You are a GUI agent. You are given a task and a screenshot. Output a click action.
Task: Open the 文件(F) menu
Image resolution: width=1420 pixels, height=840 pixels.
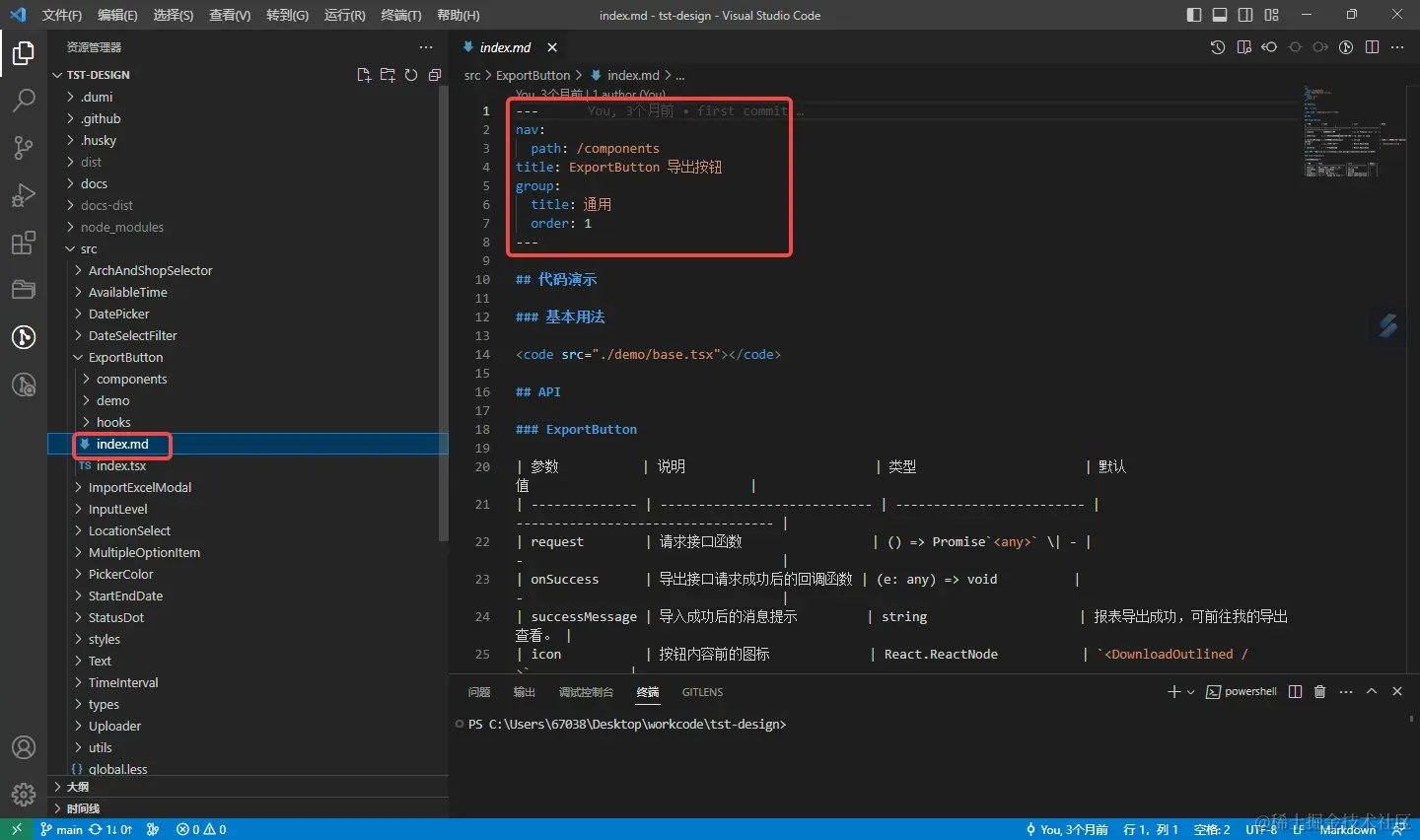point(62,15)
